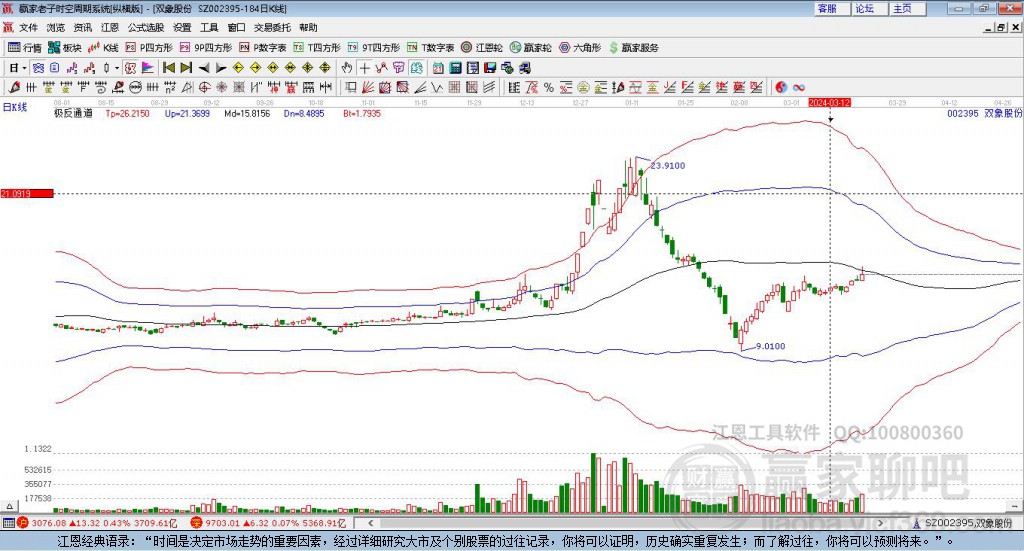1024x551 pixels.
Task: Select the zigzag wave line tool
Action: click(436, 87)
